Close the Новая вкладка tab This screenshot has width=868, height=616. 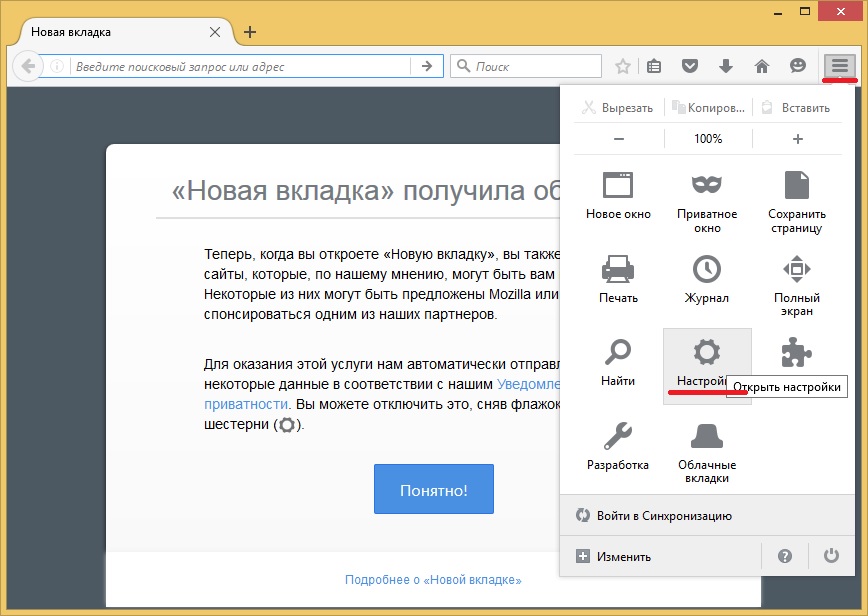(215, 32)
